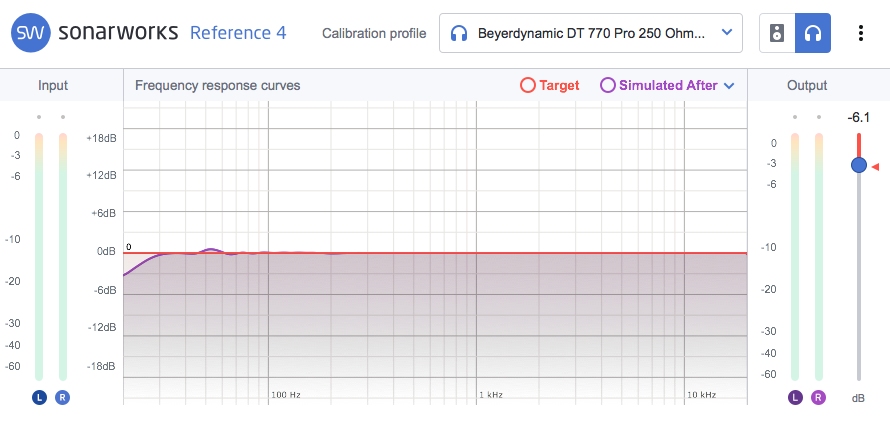
Task: Open the three-dot options menu
Action: coord(861,33)
